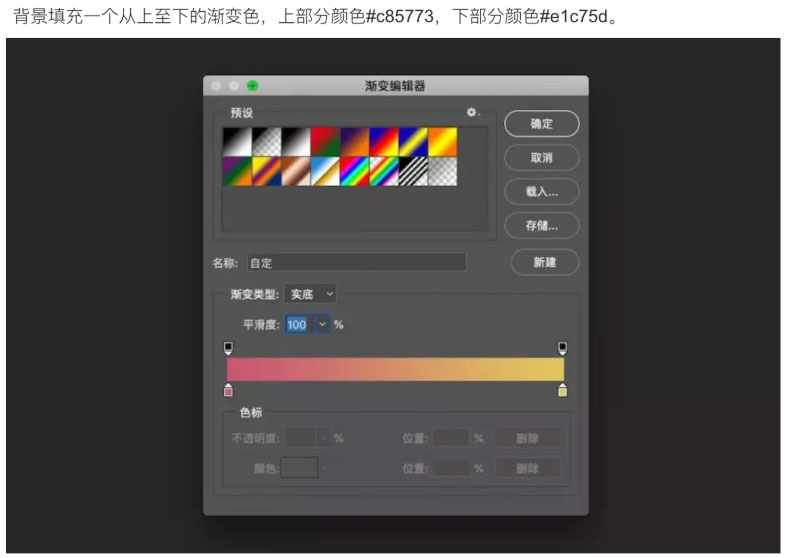
Task: Select the blue-red-yellow gradient preset
Action: 384,142
